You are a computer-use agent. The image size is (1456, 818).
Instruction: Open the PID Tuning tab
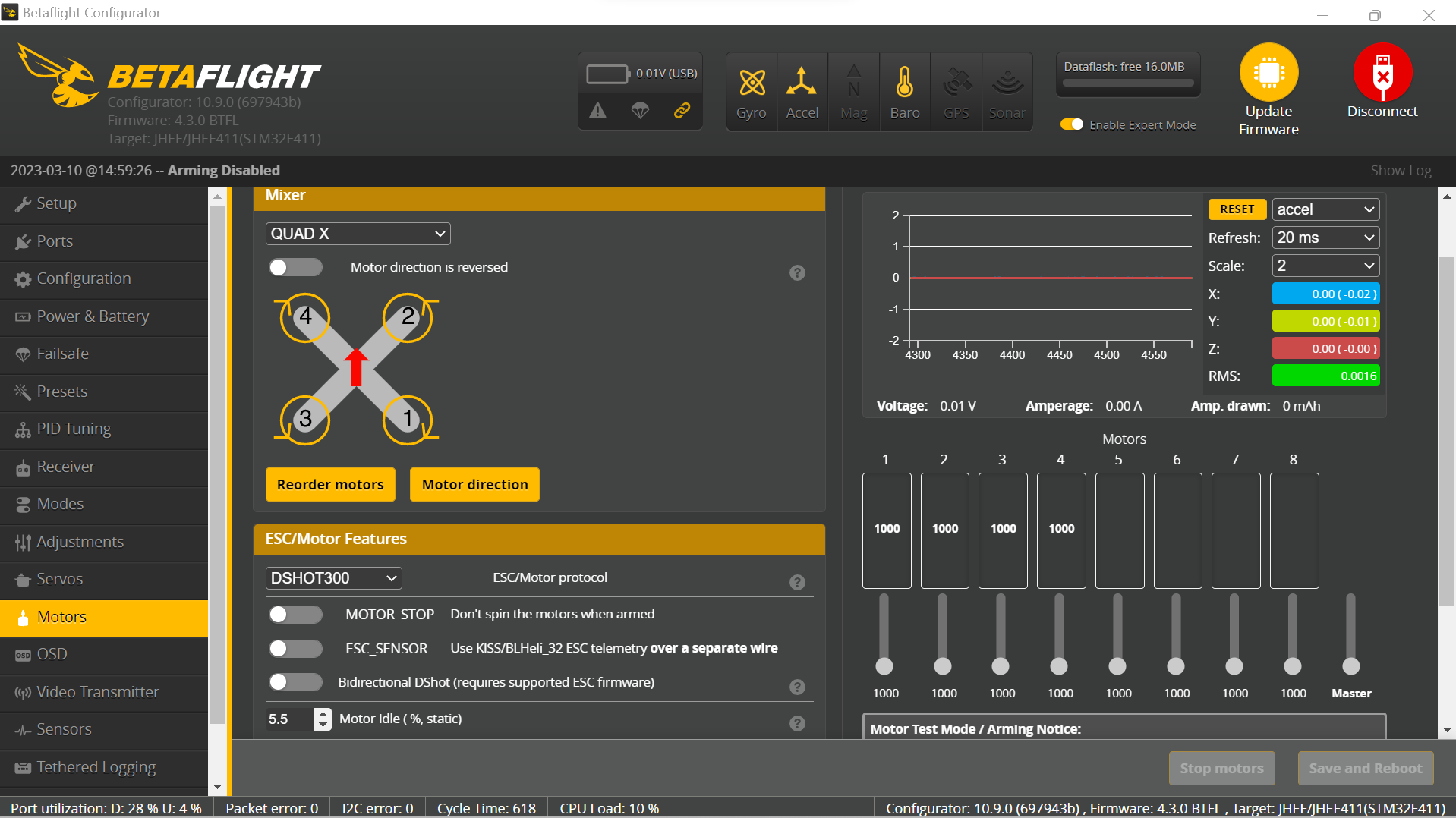pos(104,429)
